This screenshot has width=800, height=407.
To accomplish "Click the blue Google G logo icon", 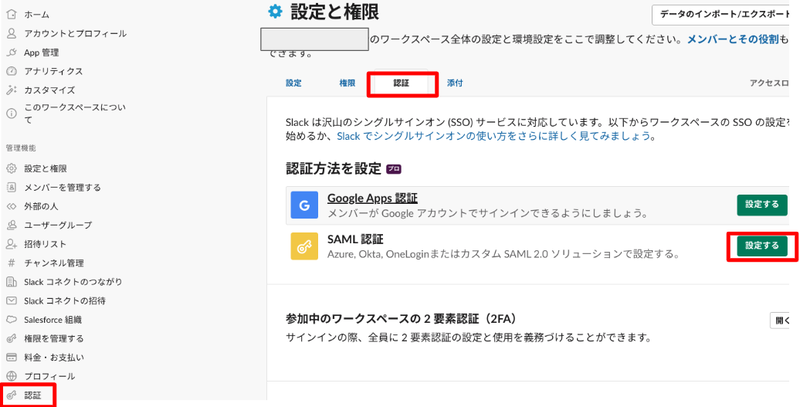I will pyautogui.click(x=305, y=205).
